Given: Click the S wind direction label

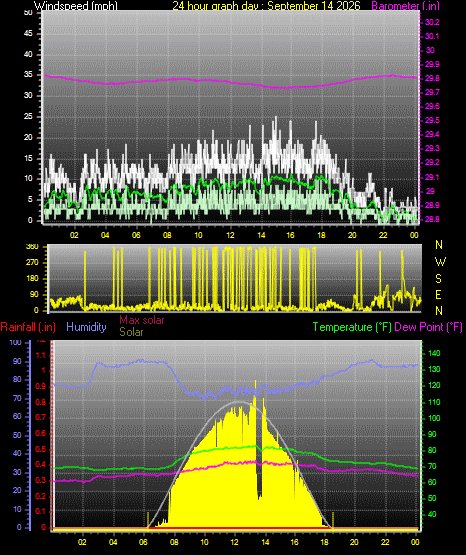Looking at the screenshot, I should (x=438, y=279).
